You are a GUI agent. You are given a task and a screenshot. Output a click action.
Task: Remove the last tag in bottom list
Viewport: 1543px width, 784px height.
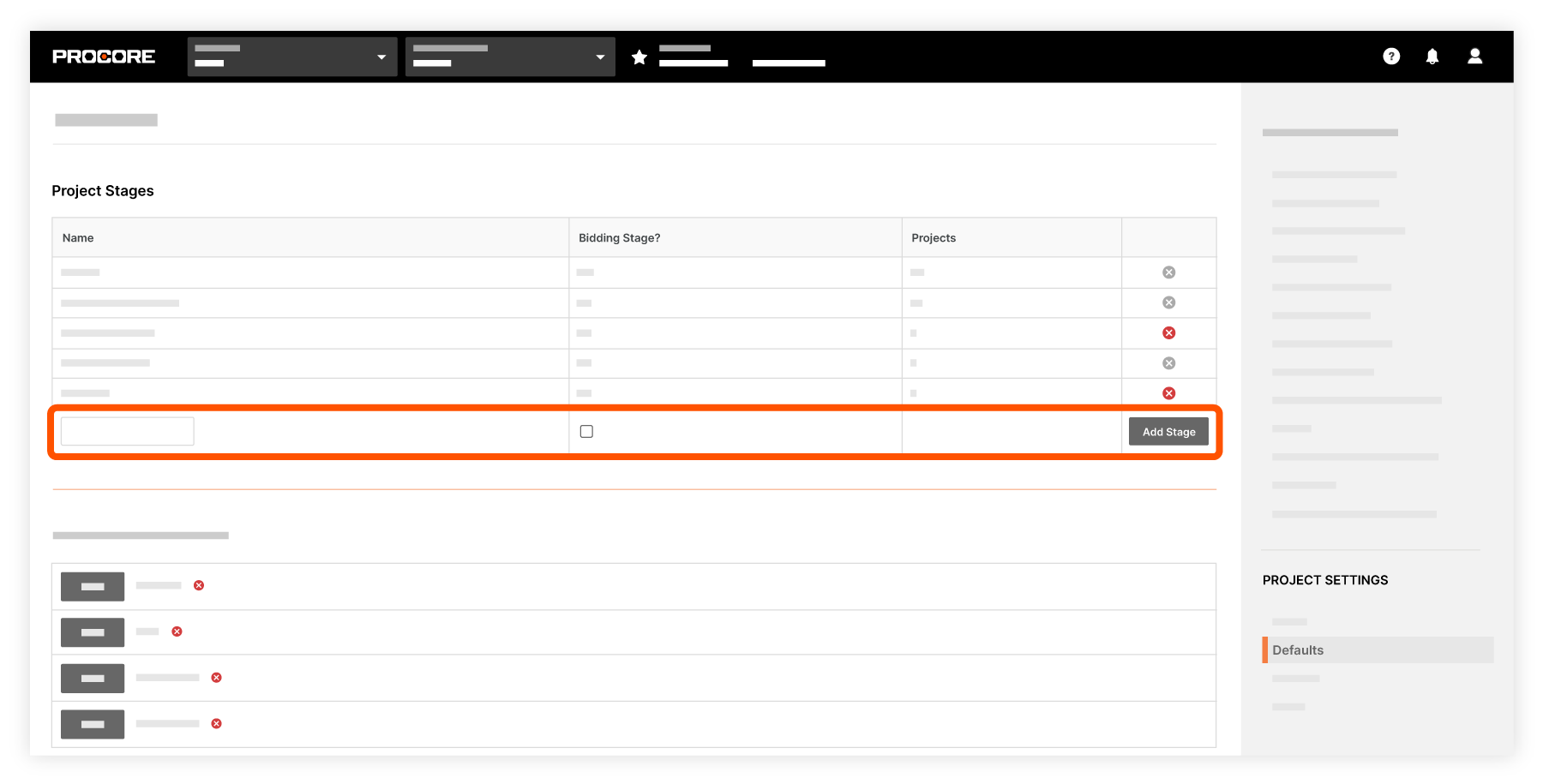pyautogui.click(x=215, y=724)
